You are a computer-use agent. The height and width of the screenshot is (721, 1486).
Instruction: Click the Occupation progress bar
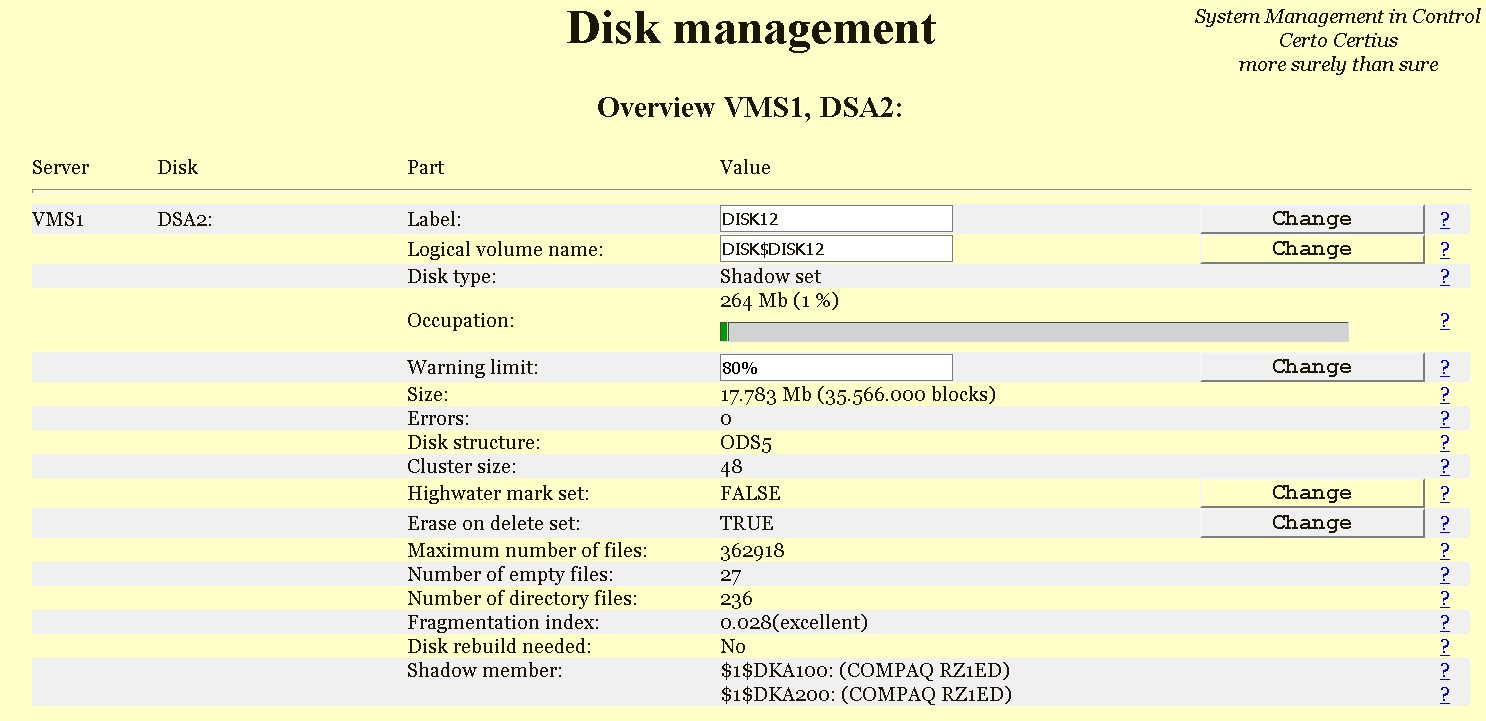coord(1034,332)
